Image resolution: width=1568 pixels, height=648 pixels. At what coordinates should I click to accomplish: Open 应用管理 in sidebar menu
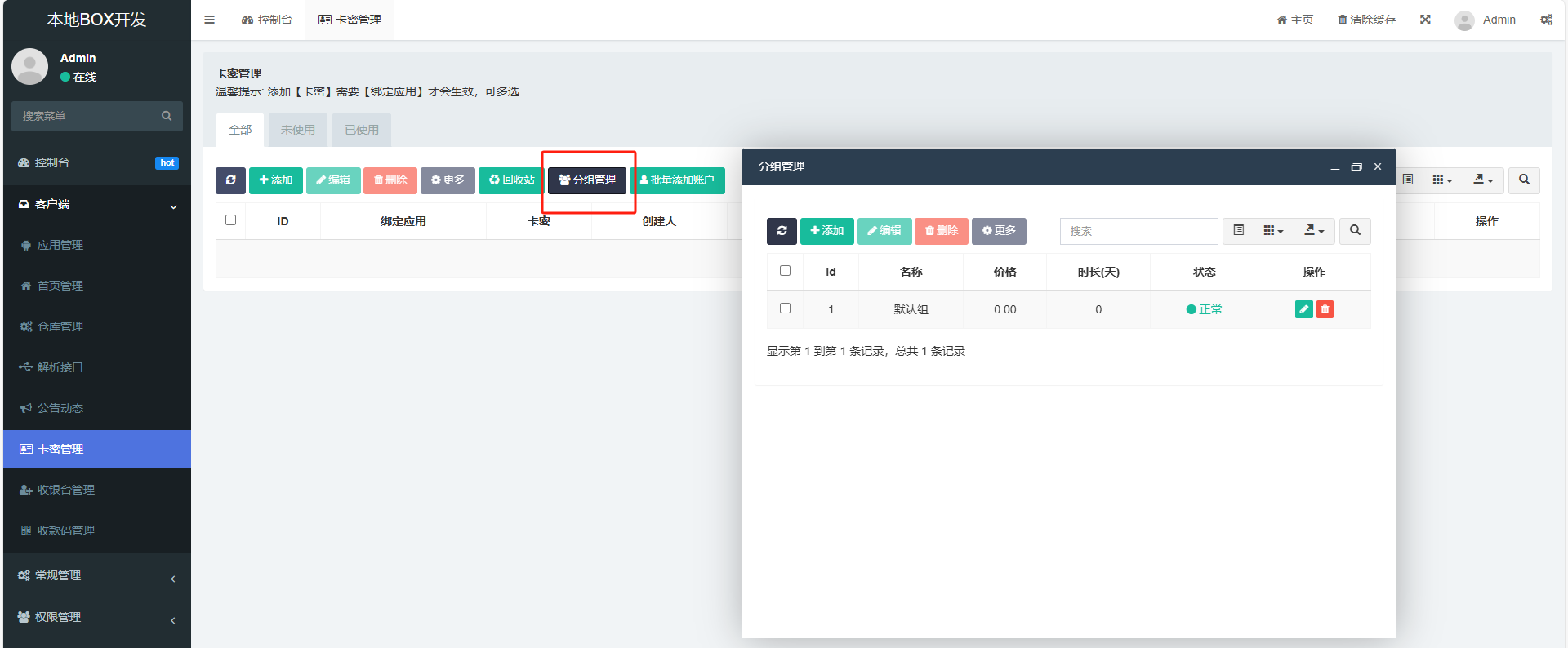[x=60, y=245]
